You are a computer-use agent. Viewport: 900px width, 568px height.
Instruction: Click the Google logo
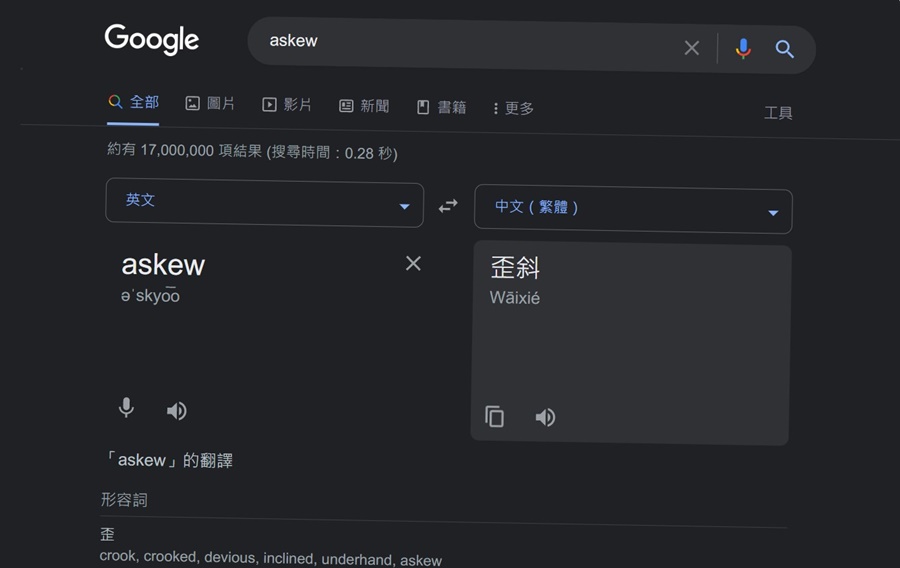(152, 39)
